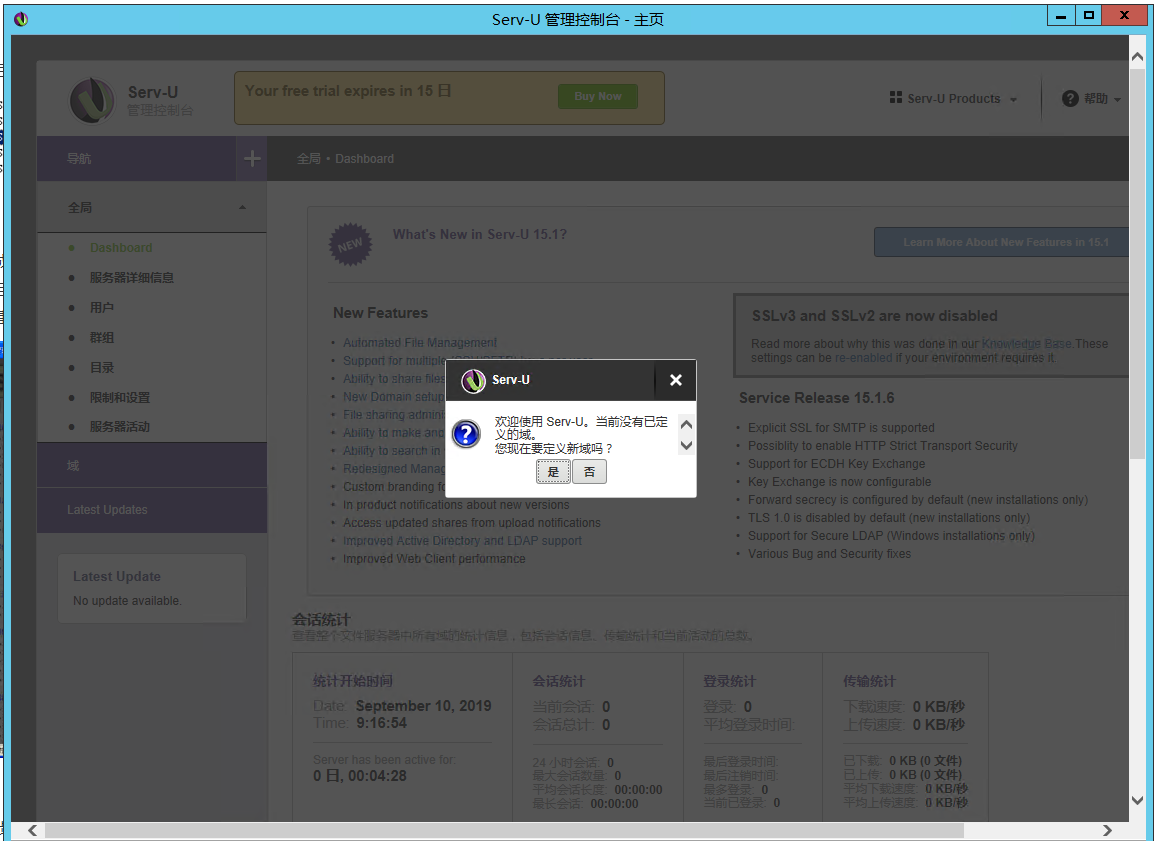Click the horizontal scrollbar thumb
Screen dimensions: 1154x841
504,830
